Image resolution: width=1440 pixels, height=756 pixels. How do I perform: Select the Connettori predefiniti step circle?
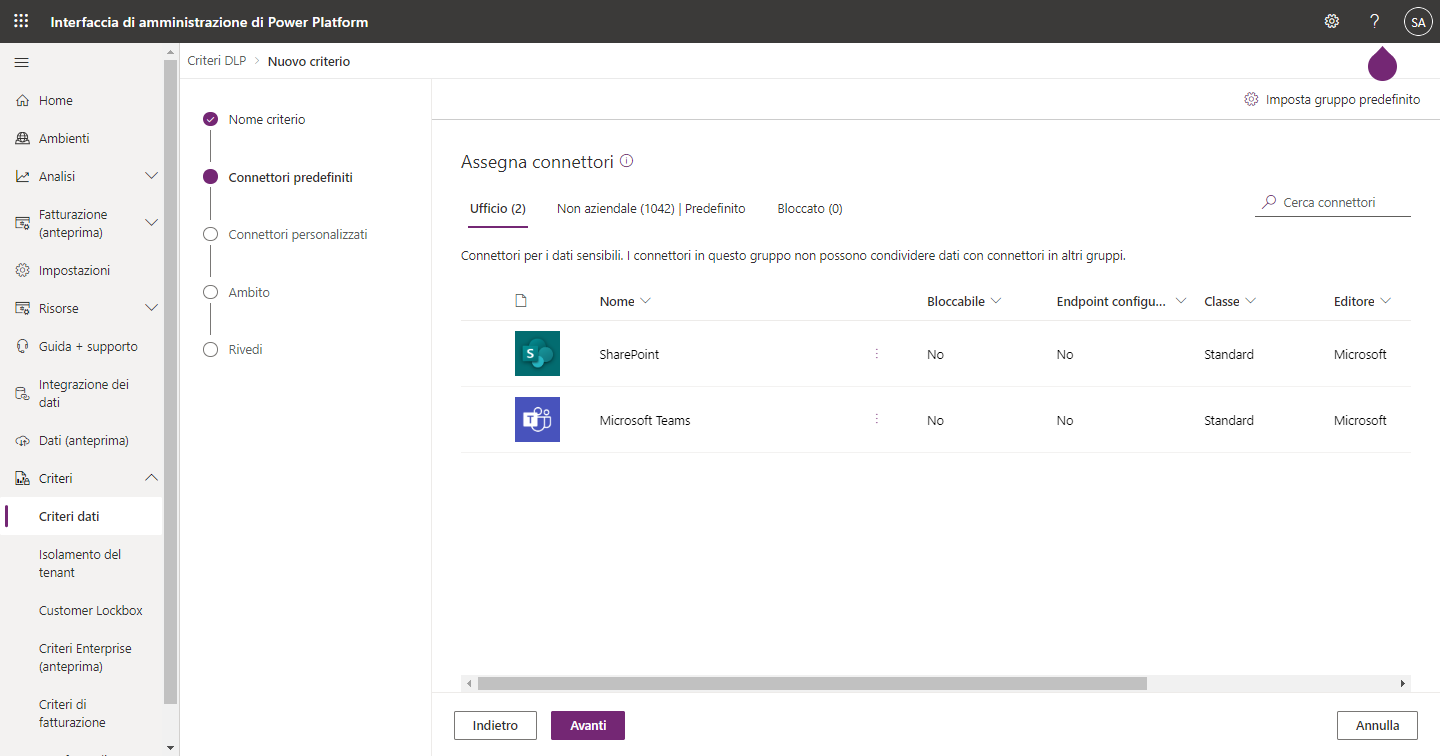pyautogui.click(x=210, y=177)
